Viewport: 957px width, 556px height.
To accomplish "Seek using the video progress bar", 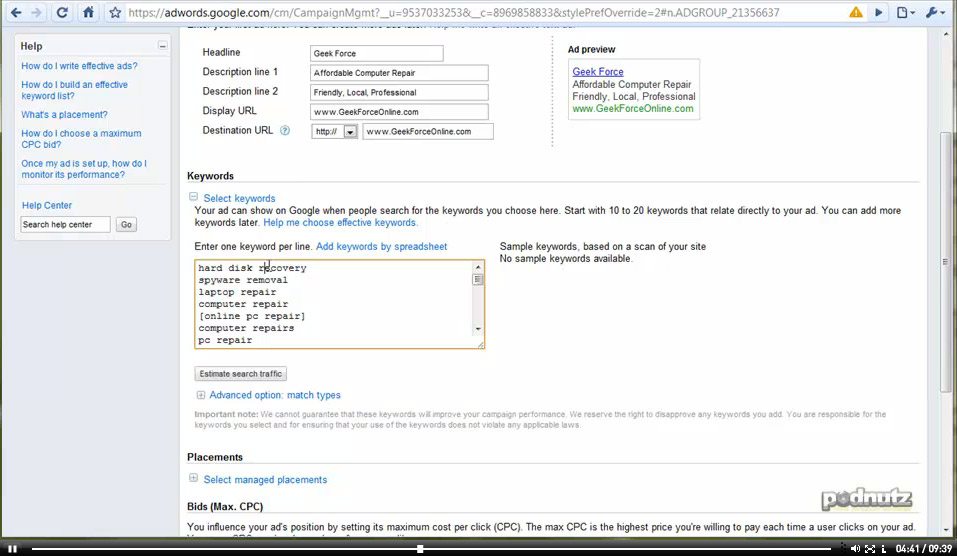I will tap(432, 549).
